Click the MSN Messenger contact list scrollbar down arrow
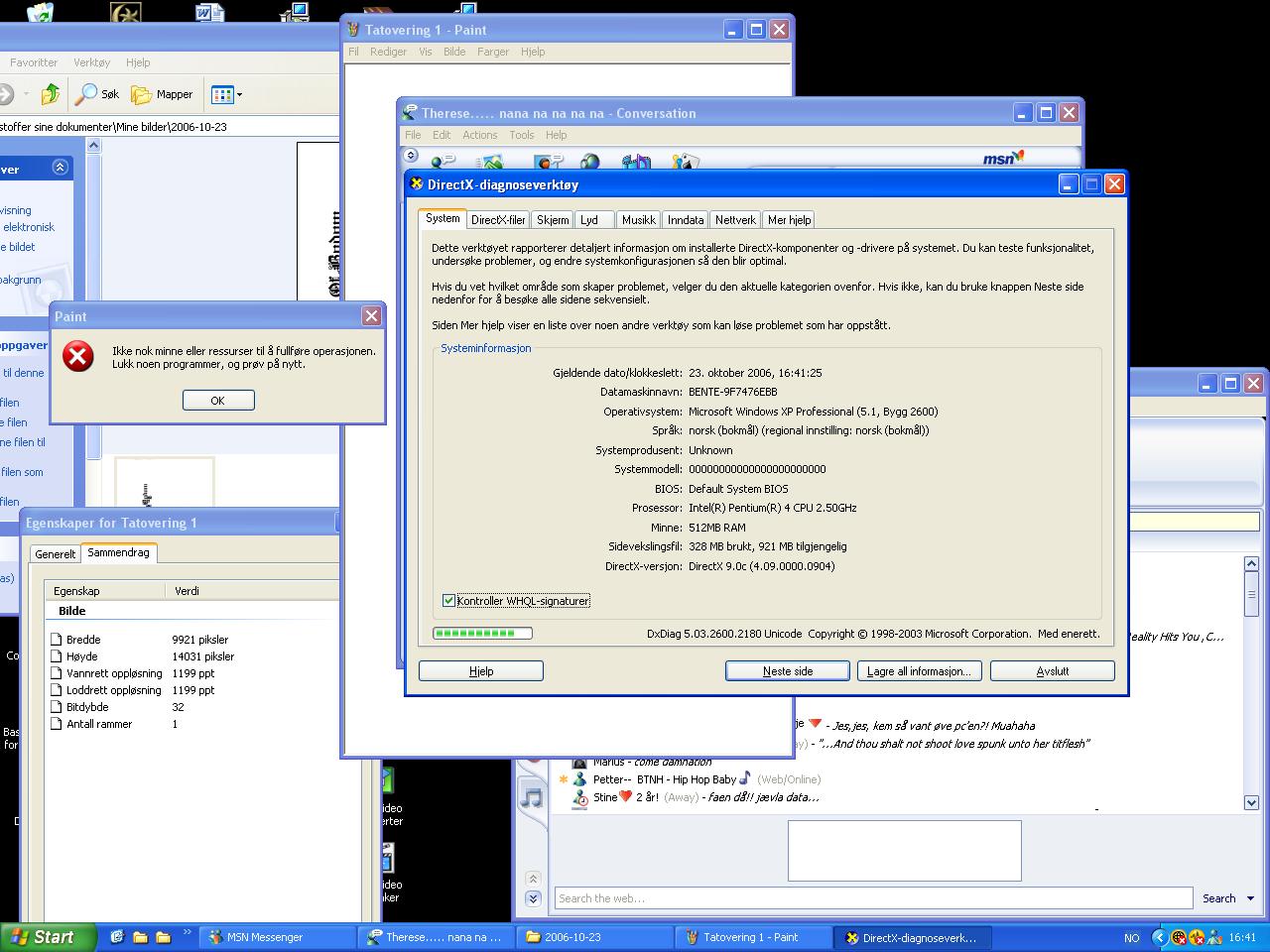This screenshot has height=952, width=1270. [1251, 802]
